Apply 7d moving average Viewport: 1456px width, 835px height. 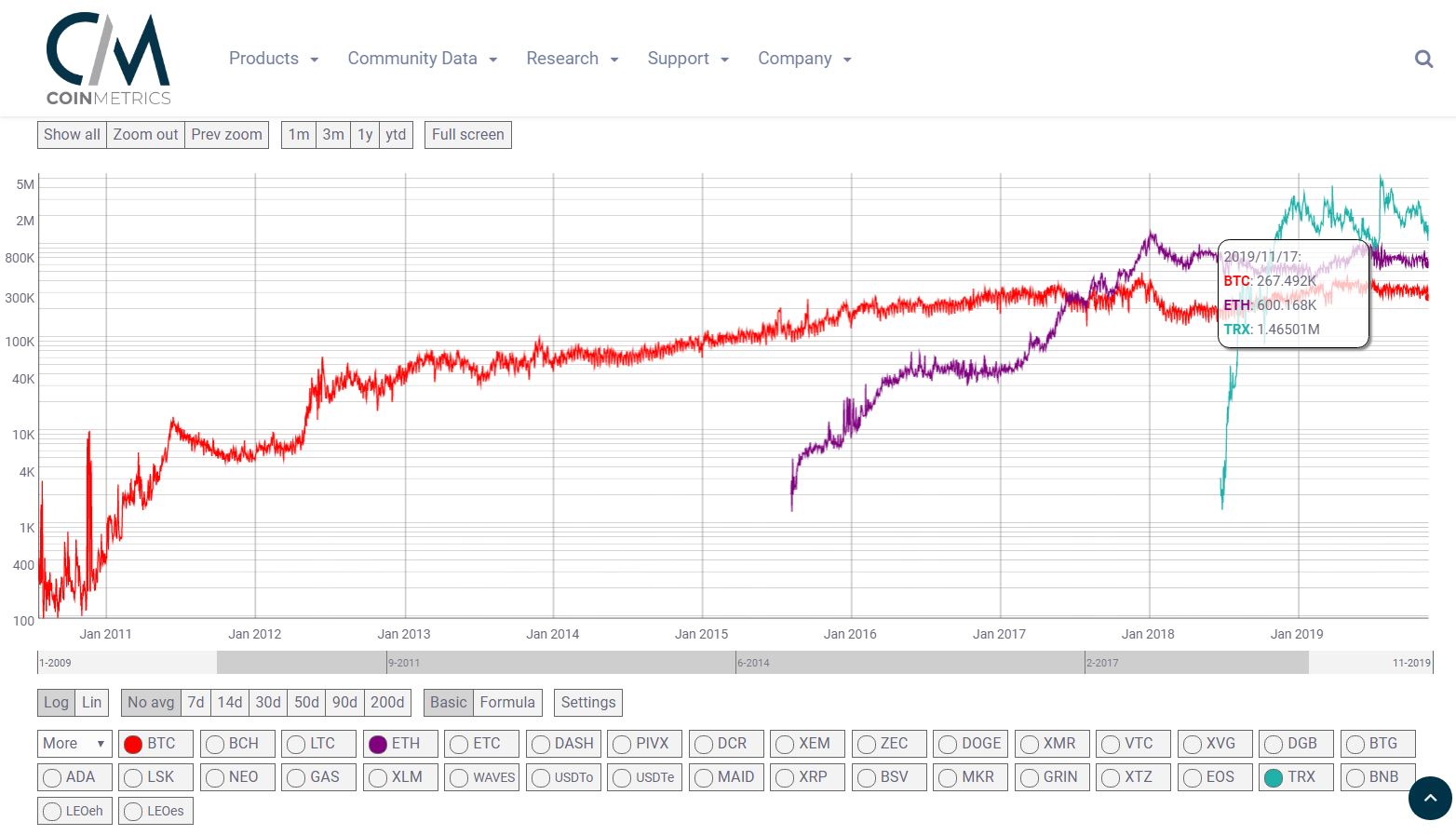(x=195, y=702)
